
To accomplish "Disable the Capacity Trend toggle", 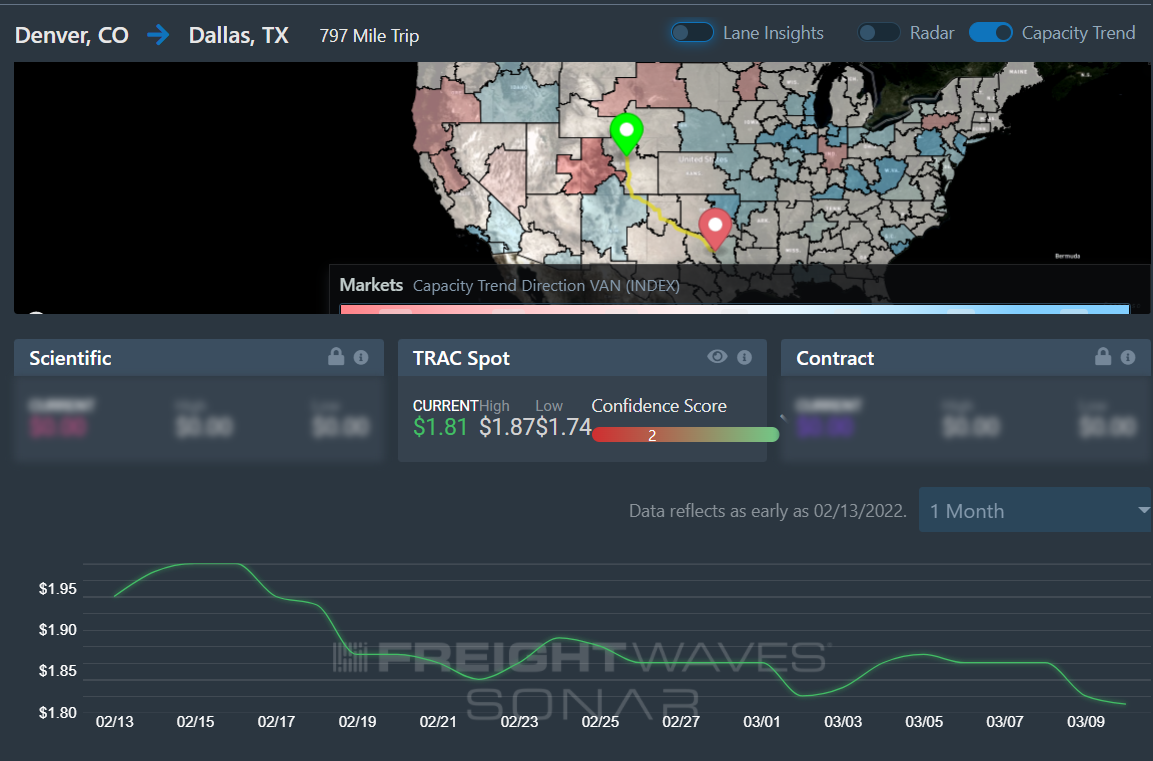I will click(x=990, y=33).
